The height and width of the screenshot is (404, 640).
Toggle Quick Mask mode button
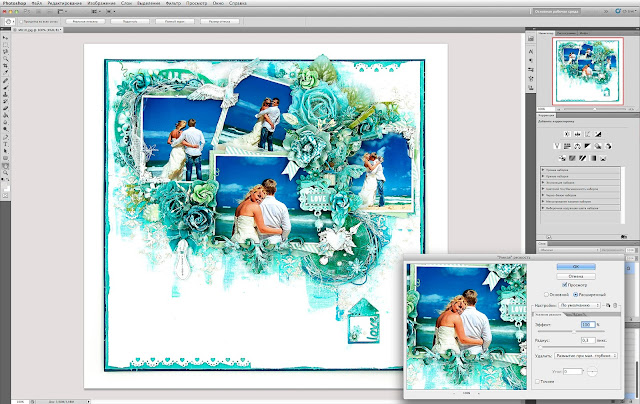[5, 196]
